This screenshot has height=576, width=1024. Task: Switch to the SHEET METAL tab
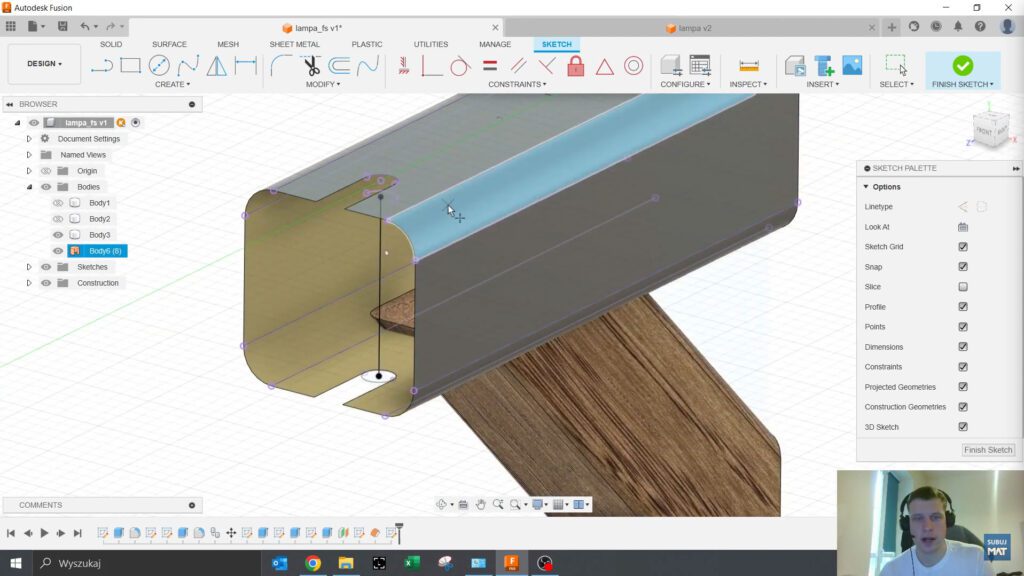(x=294, y=44)
